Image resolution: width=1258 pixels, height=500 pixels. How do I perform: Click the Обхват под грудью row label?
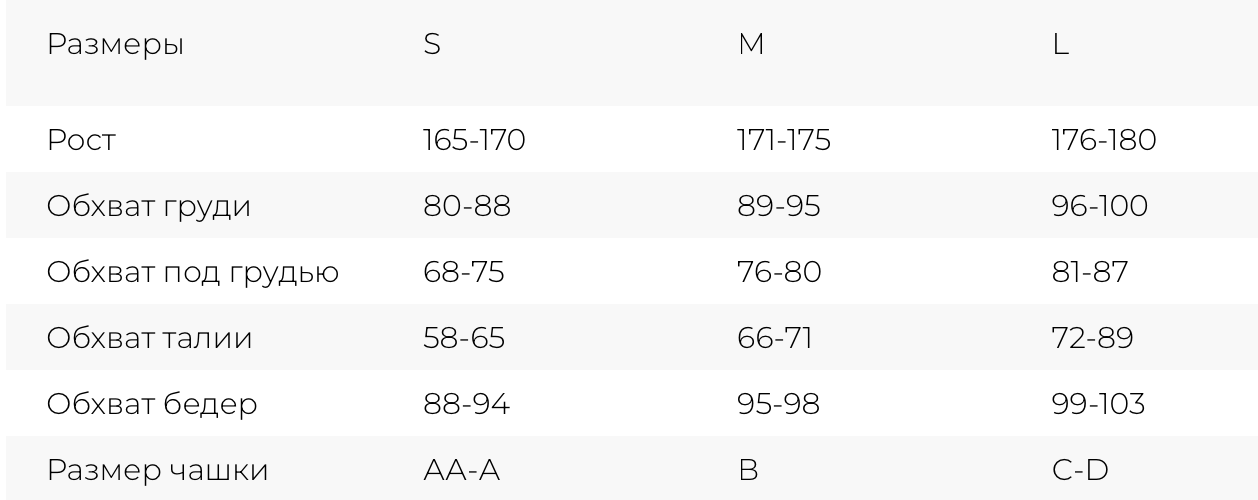(x=194, y=274)
